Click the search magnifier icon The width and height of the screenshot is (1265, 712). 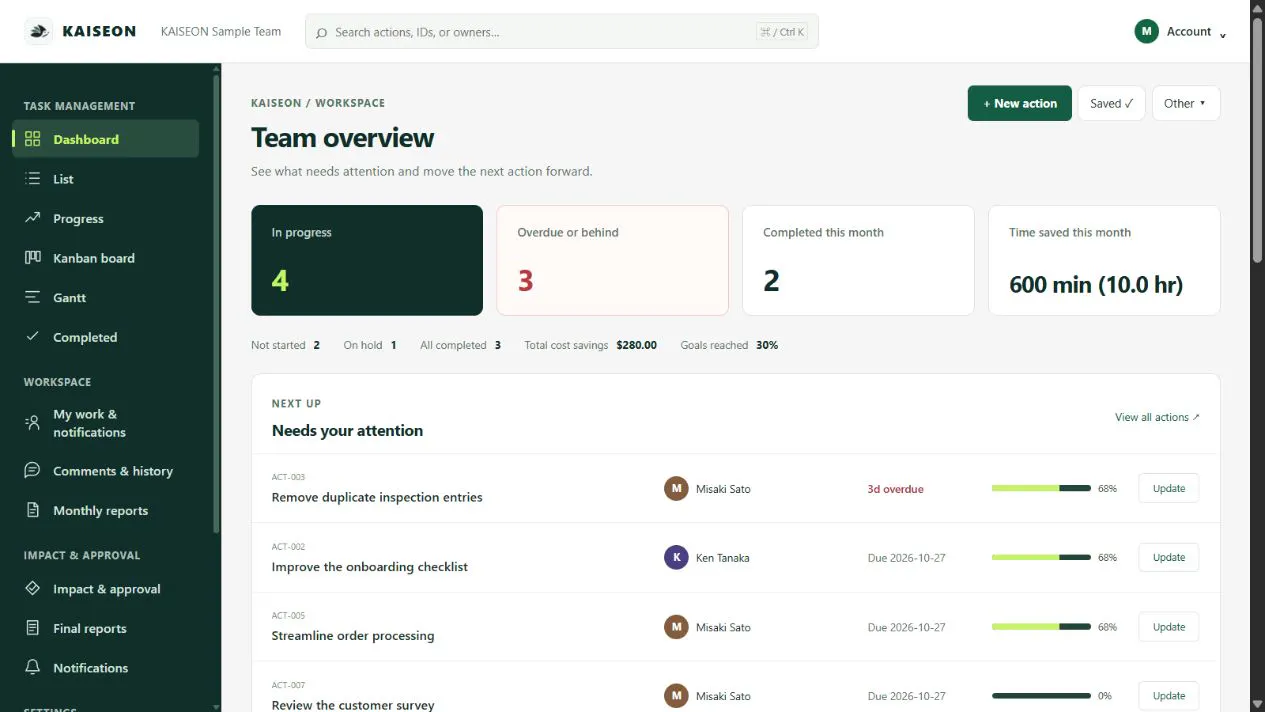click(321, 32)
